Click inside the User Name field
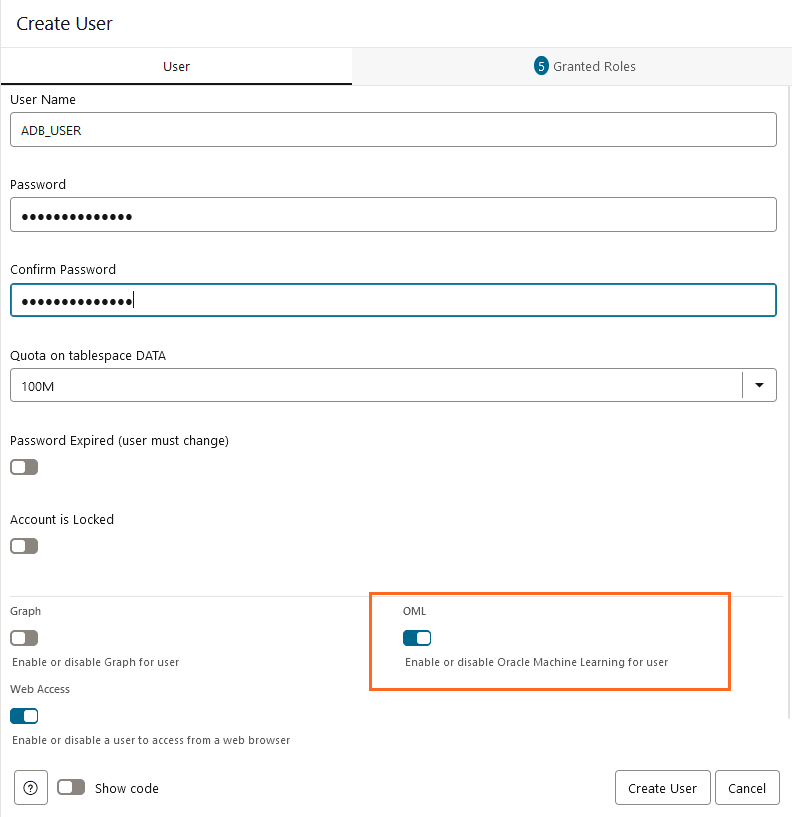 [x=392, y=129]
